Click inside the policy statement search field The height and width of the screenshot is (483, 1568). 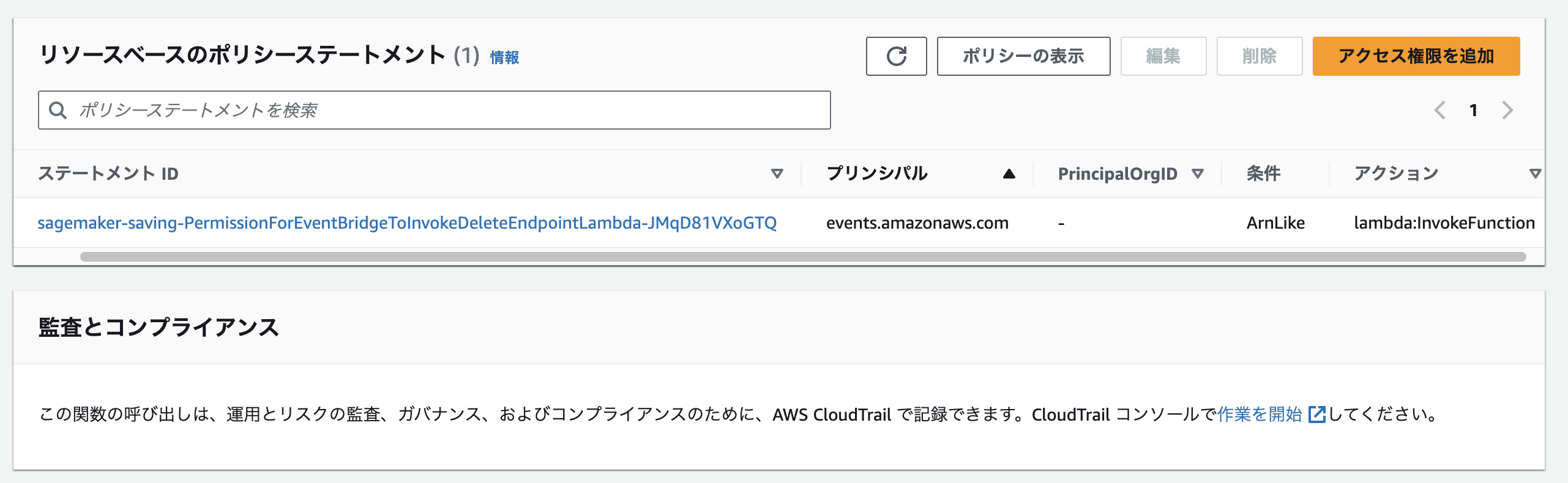point(428,110)
